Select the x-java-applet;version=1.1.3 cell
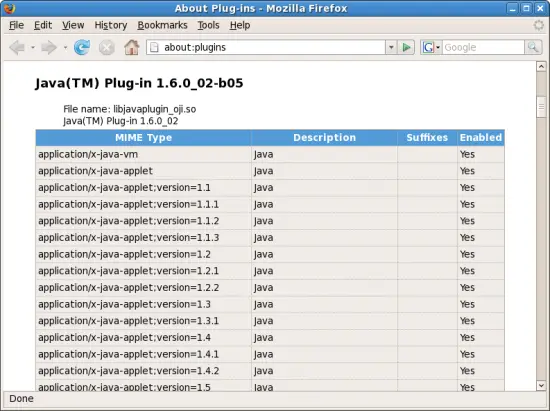Screen dimensions: 550x411 coord(143,237)
